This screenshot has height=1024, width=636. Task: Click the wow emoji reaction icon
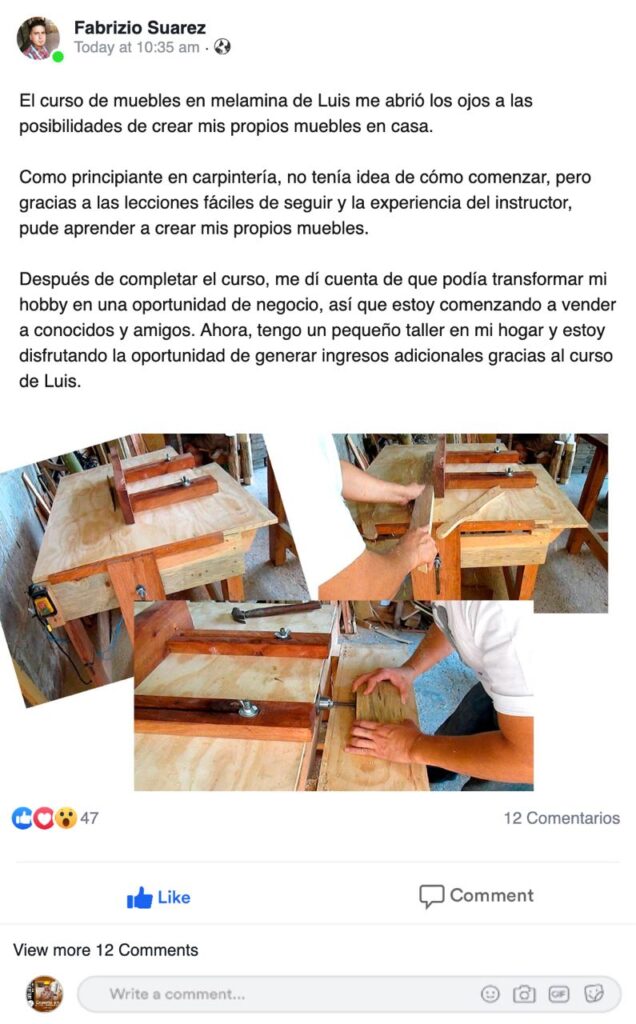65,818
